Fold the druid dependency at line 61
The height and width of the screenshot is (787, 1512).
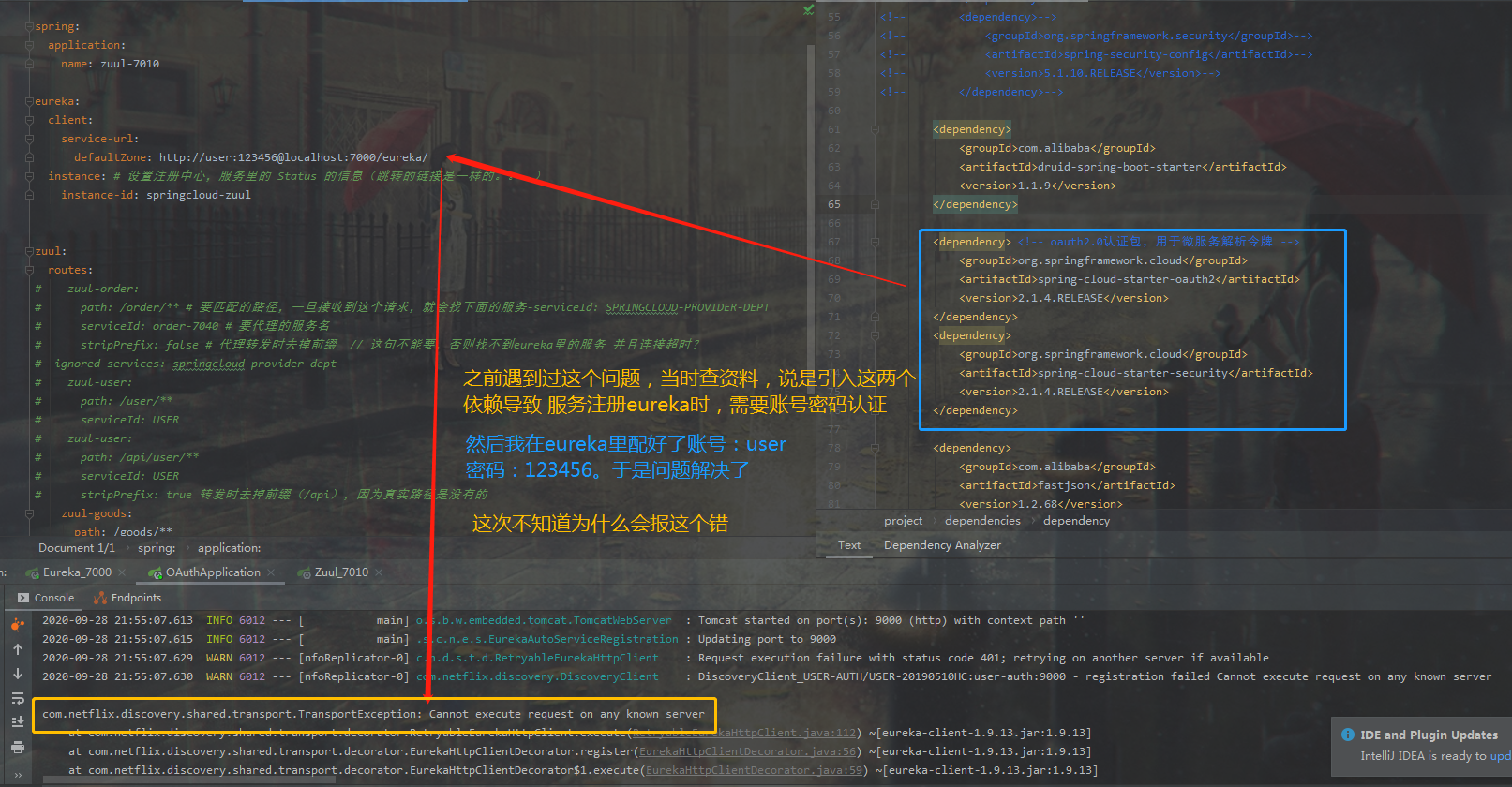[875, 129]
